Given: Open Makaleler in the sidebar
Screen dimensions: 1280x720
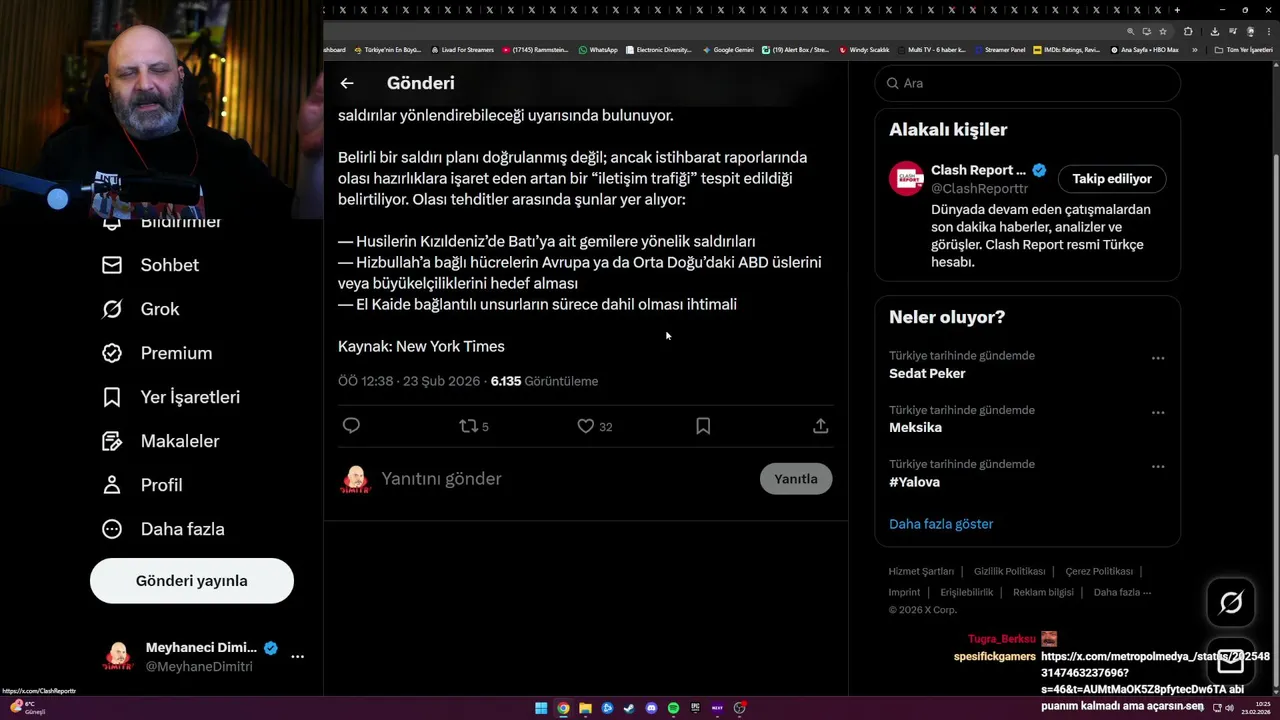Looking at the screenshot, I should pos(160,441).
